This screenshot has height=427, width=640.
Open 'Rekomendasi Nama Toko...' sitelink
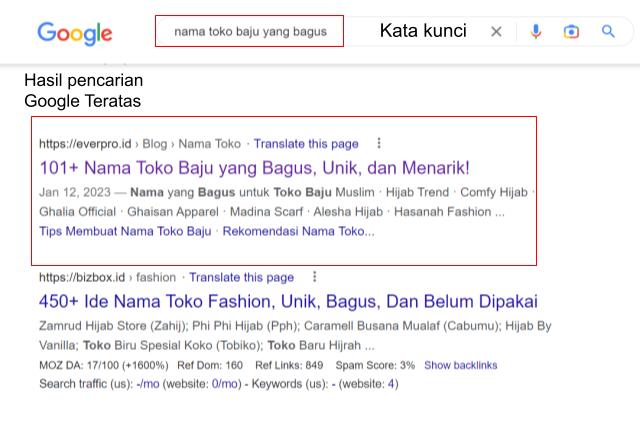point(298,231)
